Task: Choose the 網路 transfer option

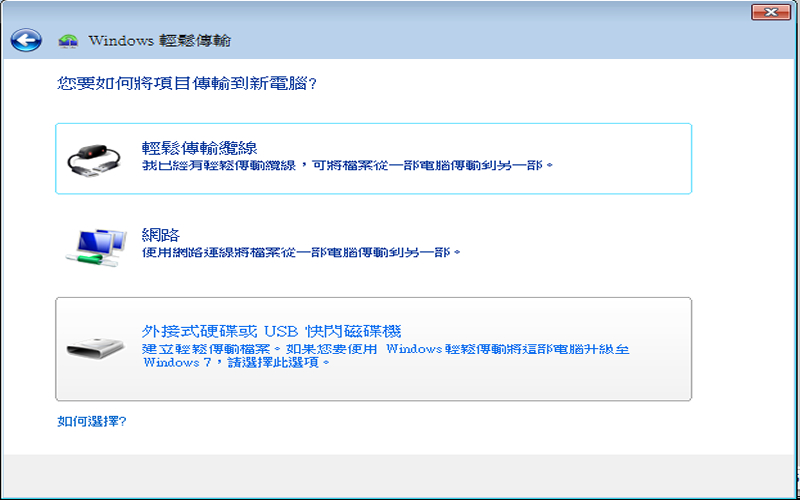Action: tap(373, 246)
